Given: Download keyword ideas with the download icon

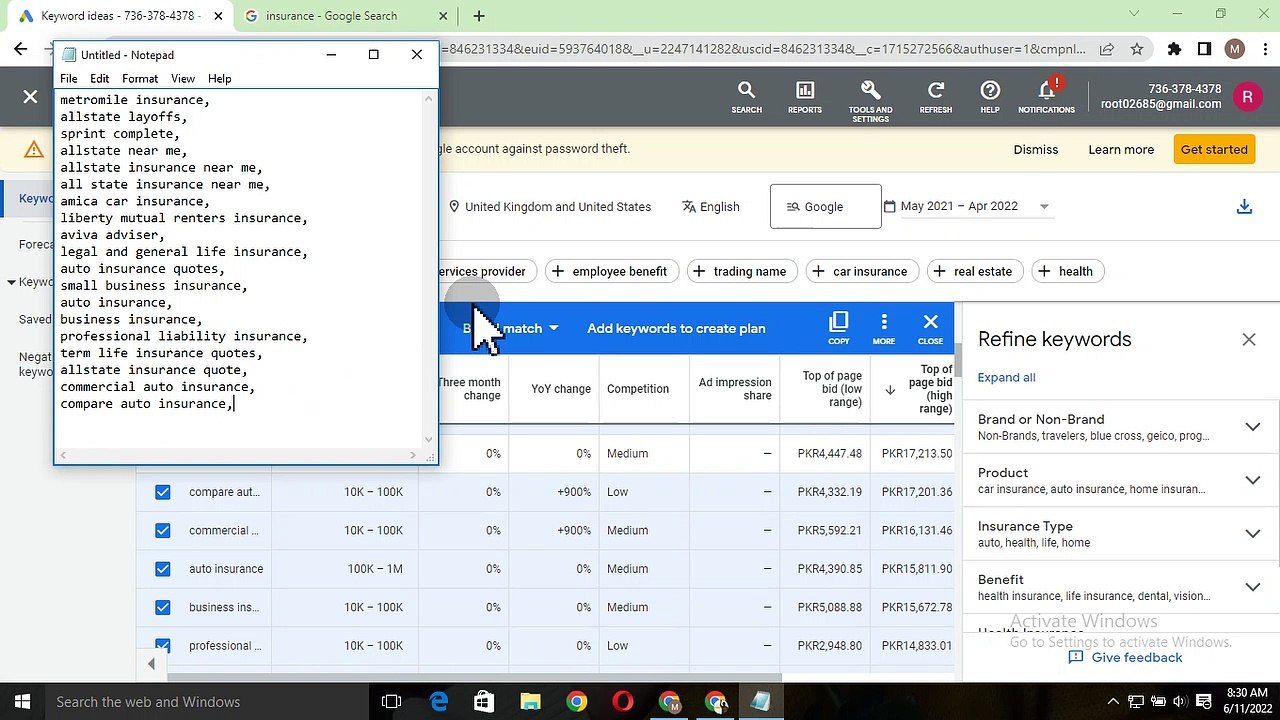Looking at the screenshot, I should click(1244, 206).
